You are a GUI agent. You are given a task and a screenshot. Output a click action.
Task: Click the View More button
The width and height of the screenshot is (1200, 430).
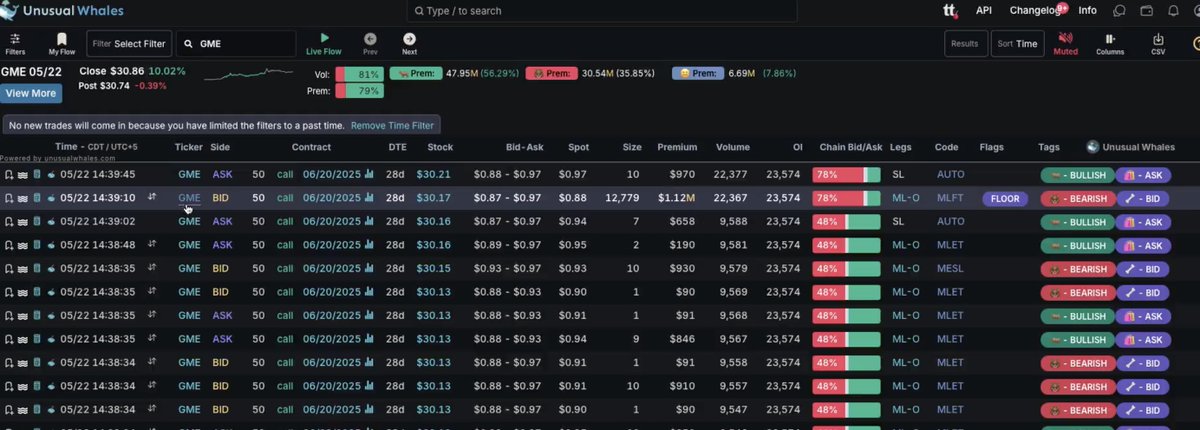(x=31, y=93)
